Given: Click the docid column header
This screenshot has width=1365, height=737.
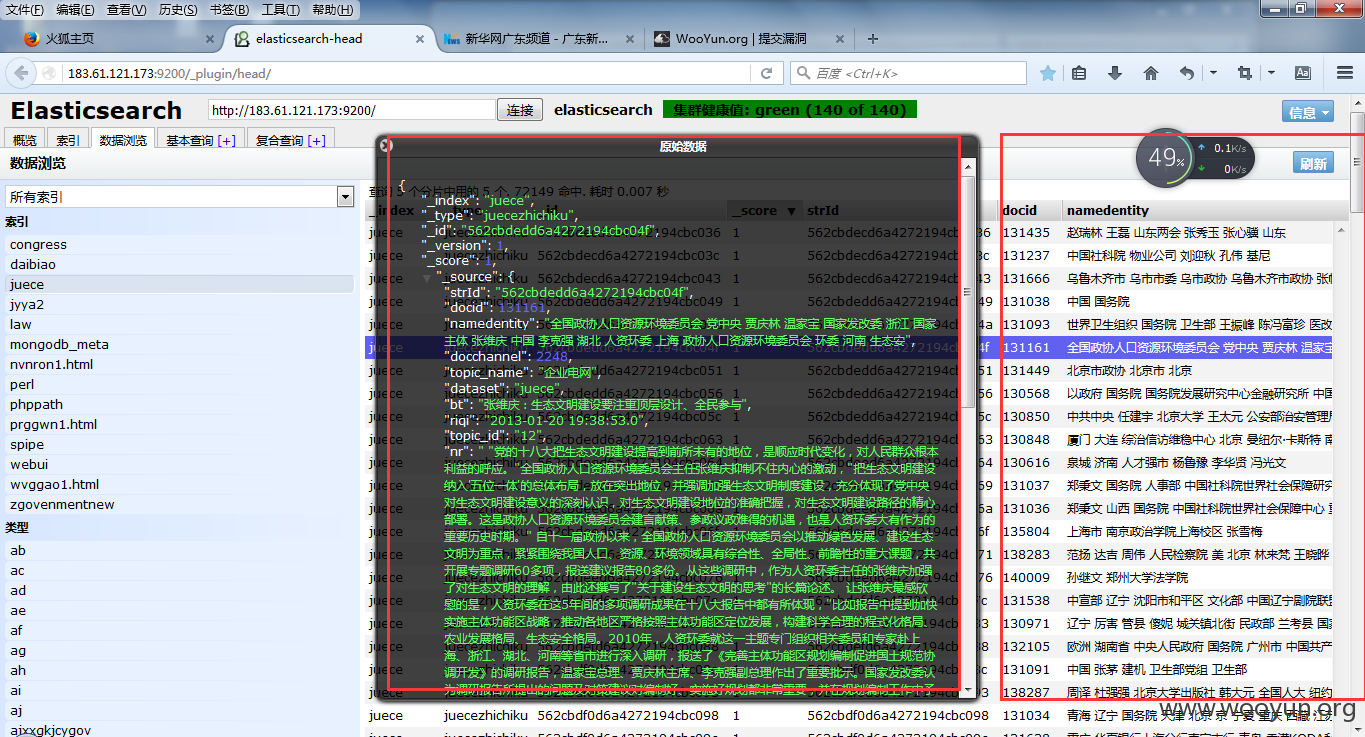Looking at the screenshot, I should [x=1030, y=210].
